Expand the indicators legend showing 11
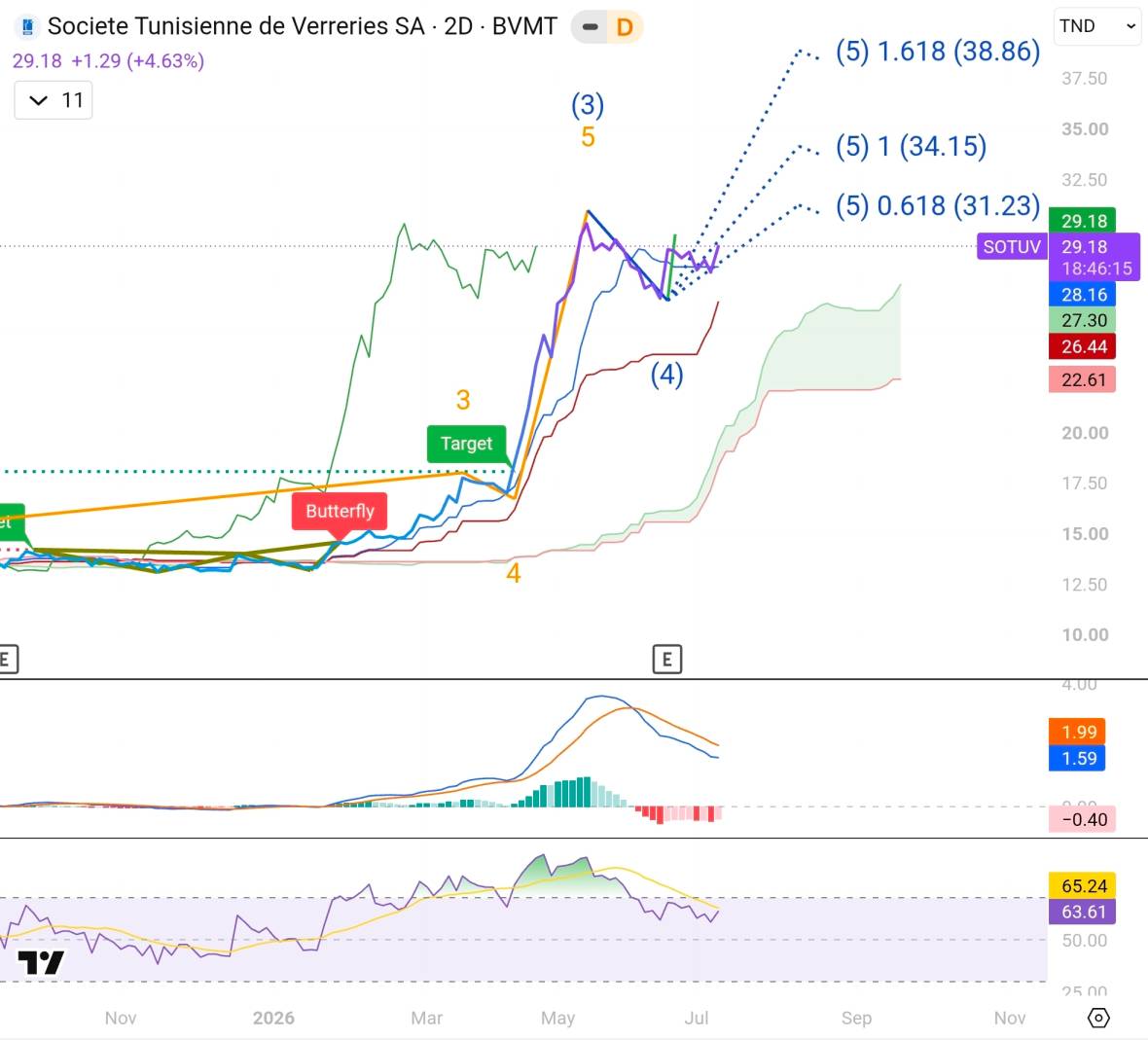 [54, 99]
